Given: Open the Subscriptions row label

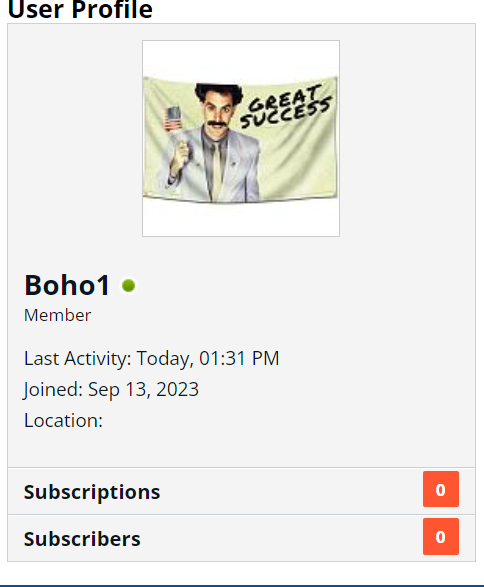Looking at the screenshot, I should 92,492.
